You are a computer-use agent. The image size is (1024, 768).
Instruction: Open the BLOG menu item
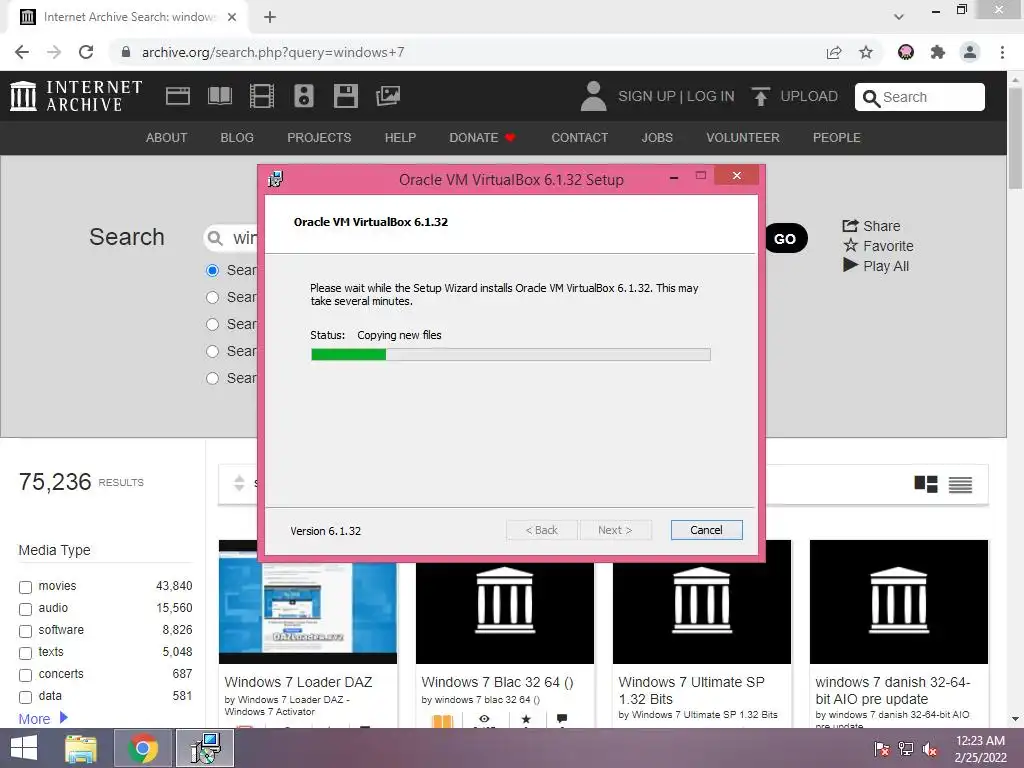coord(237,138)
